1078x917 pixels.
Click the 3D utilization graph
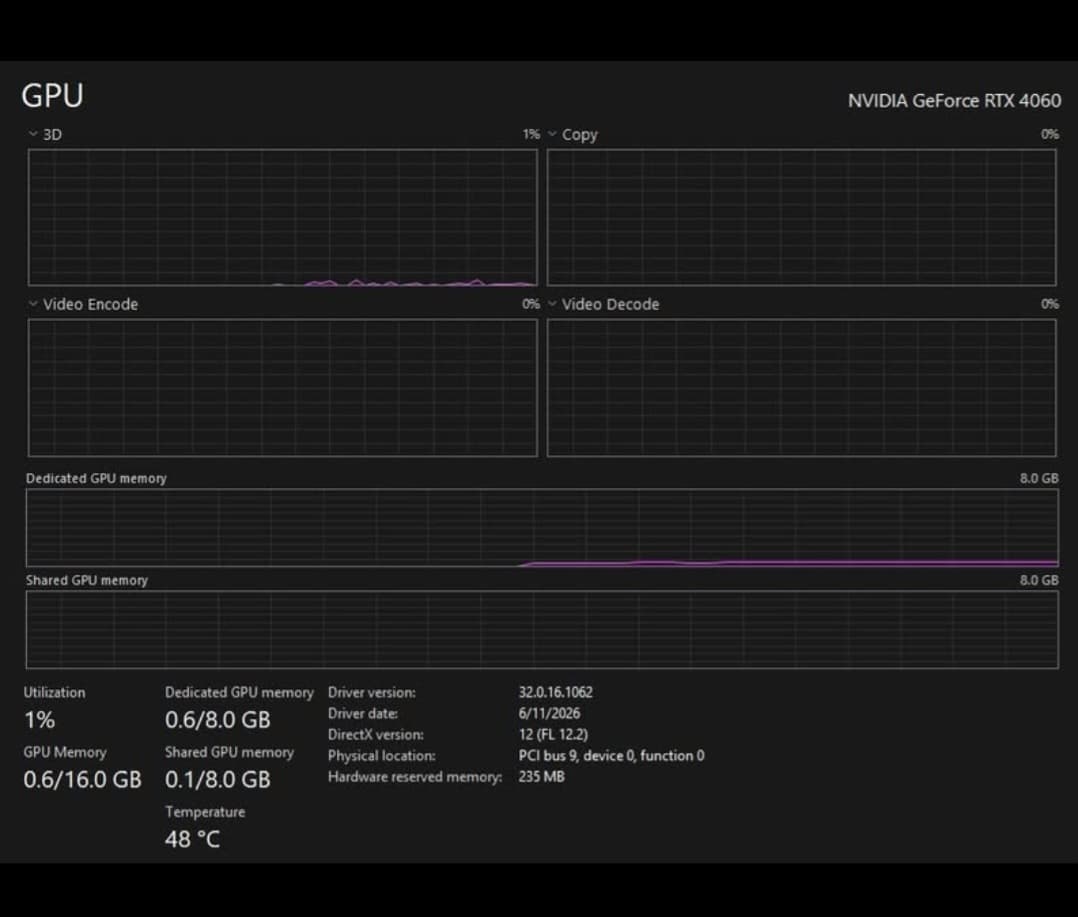click(x=283, y=217)
